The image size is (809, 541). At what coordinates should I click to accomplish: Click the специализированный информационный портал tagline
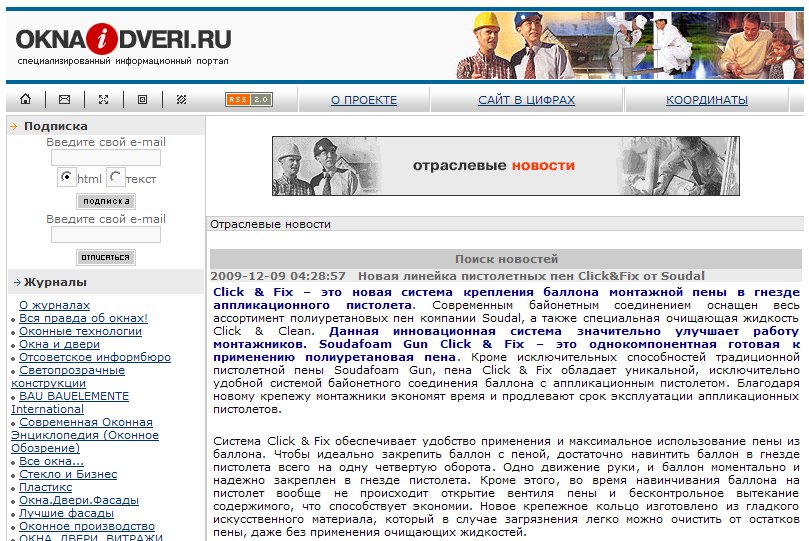tap(123, 61)
